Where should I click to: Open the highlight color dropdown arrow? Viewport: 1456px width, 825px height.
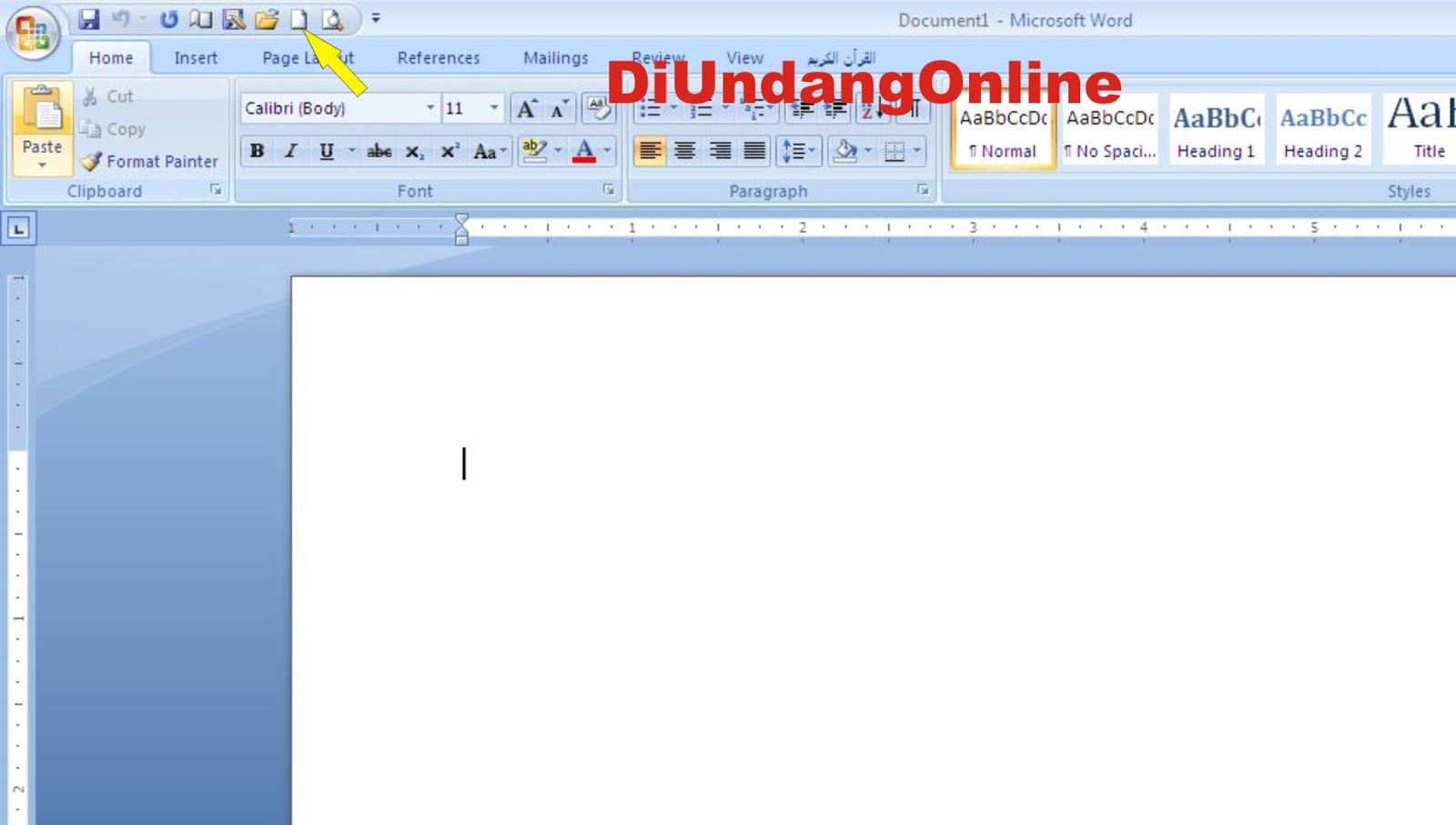tap(558, 151)
